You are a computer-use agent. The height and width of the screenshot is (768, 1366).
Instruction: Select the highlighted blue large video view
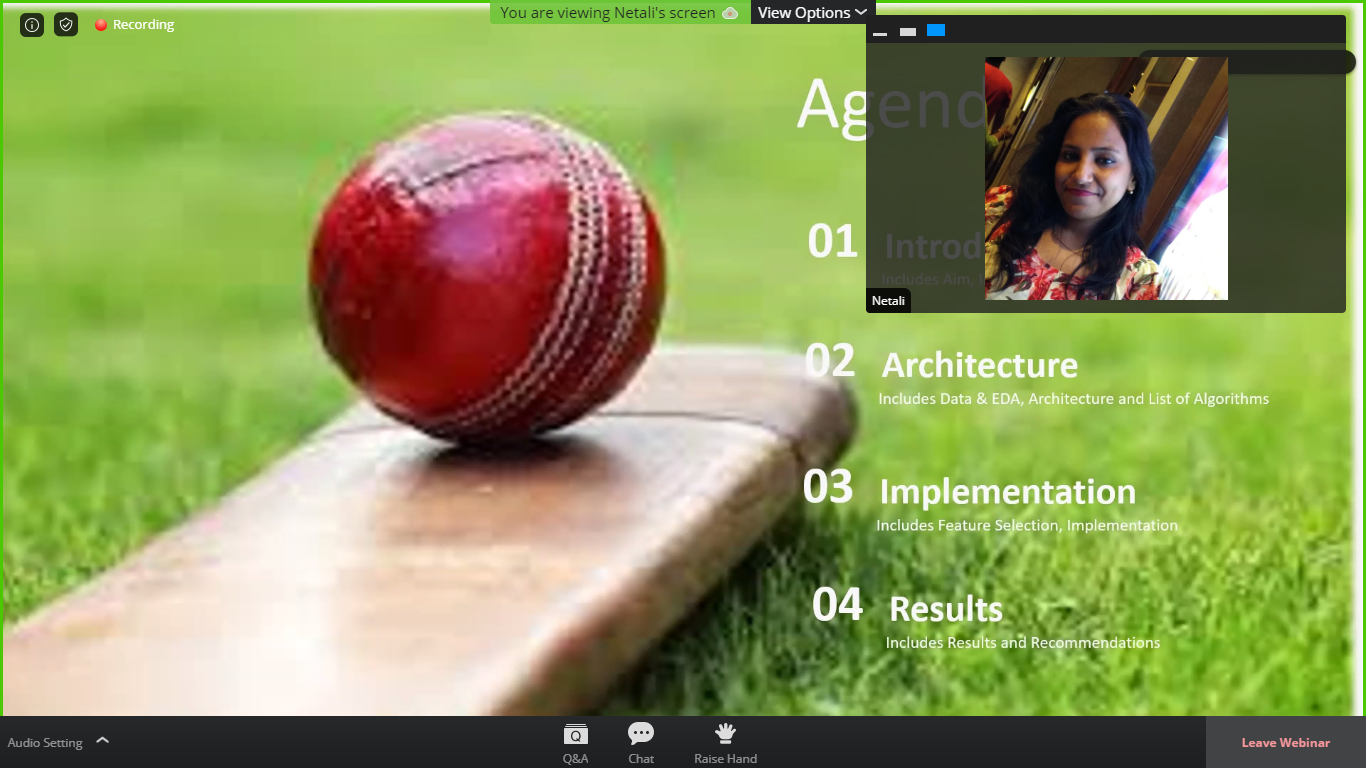pyautogui.click(x=936, y=31)
